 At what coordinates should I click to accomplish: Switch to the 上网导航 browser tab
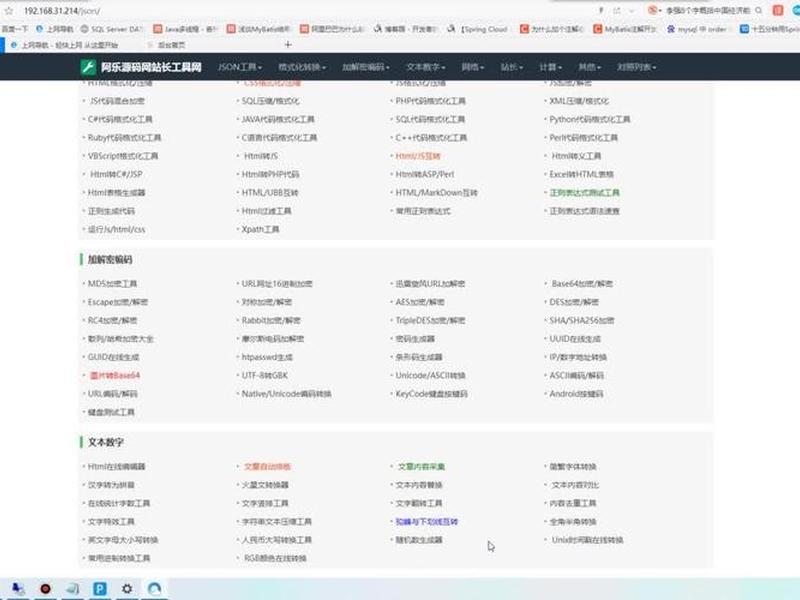pos(65,45)
